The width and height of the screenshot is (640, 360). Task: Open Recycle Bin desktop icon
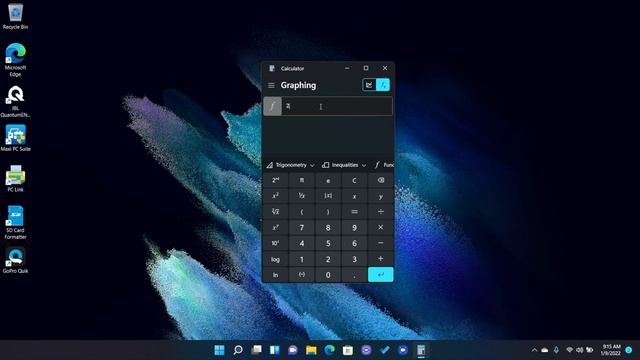click(15, 16)
